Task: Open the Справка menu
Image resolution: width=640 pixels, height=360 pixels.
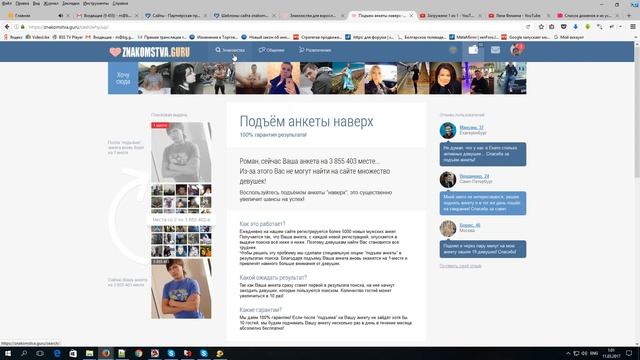Action: click(120, 3)
